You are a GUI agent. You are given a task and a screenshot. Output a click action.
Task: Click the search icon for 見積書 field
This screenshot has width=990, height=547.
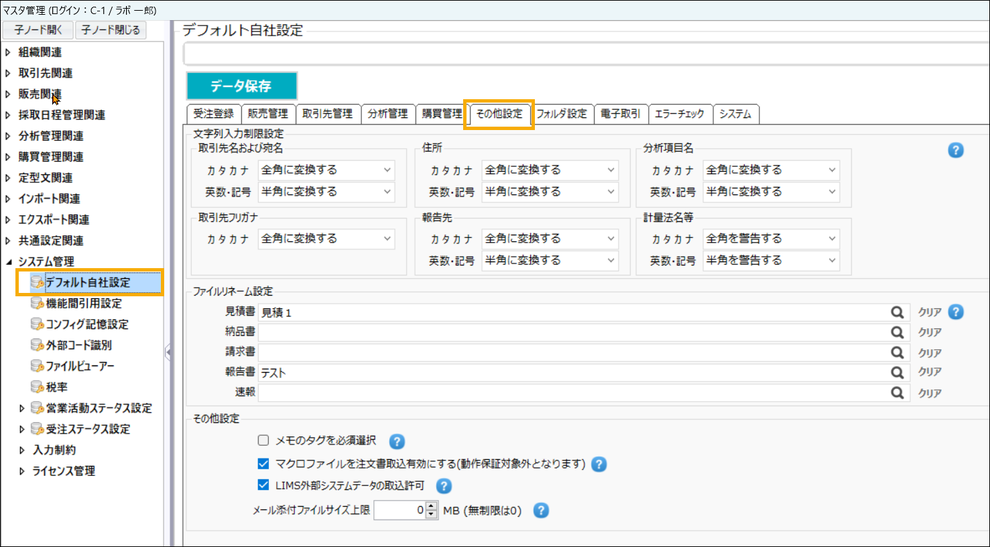(897, 312)
